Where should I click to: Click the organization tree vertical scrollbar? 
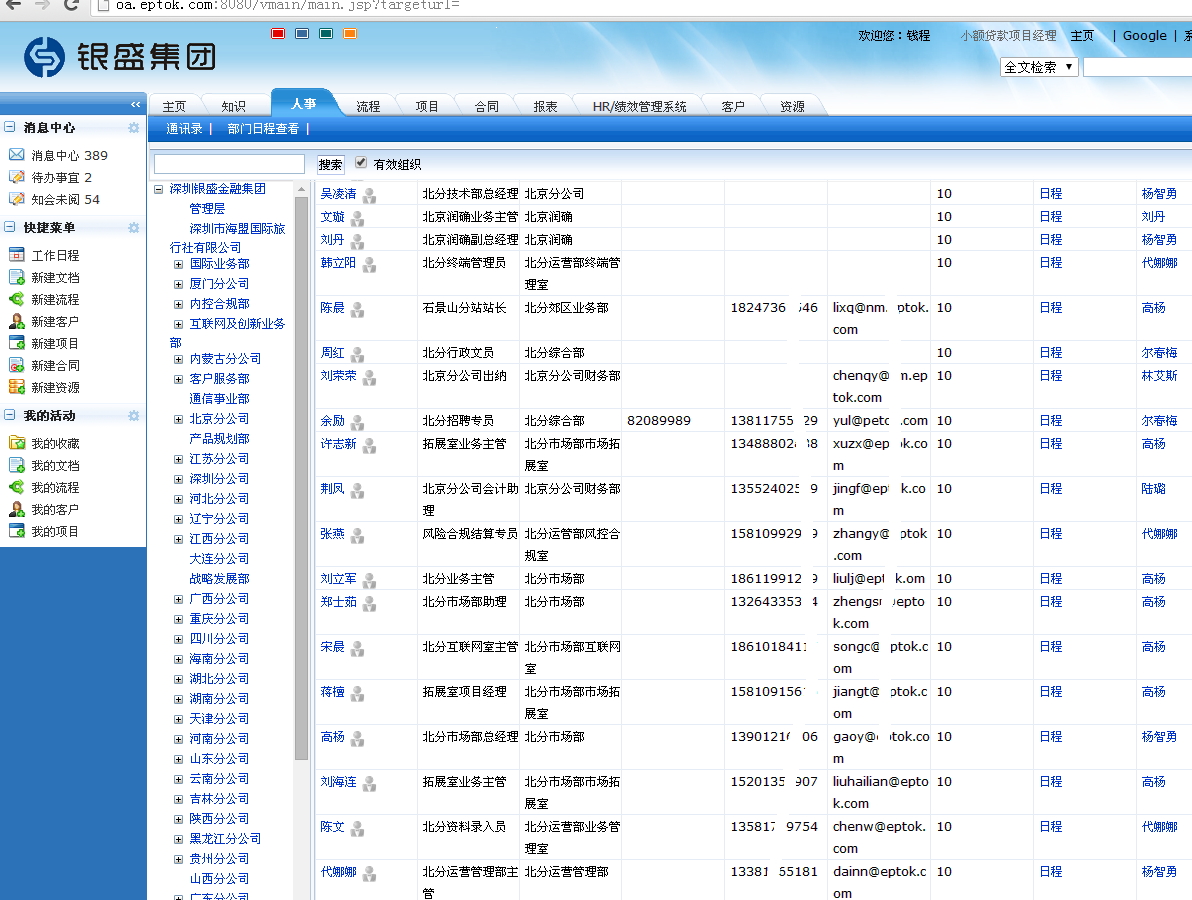[x=301, y=478]
